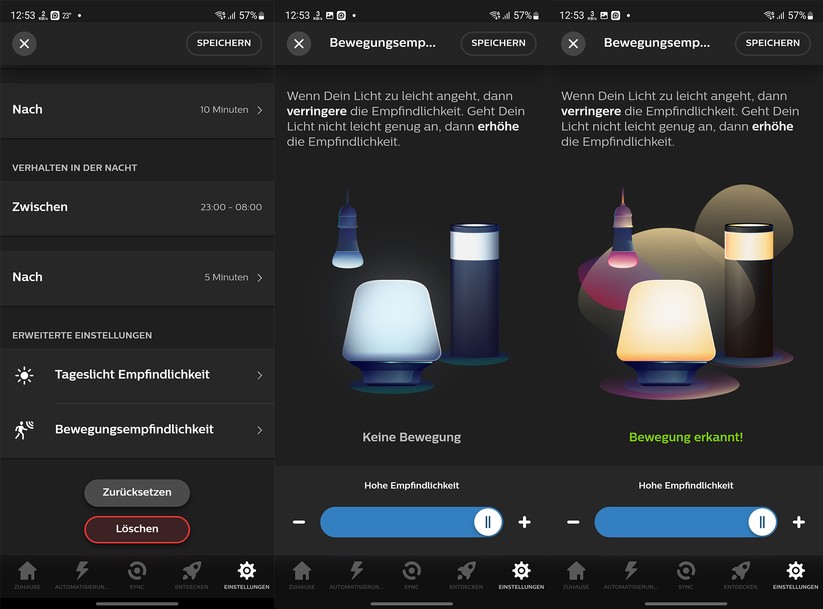Click Zurücksetzen to reset settings
Viewport: 823px width, 609px height.
pos(137,492)
